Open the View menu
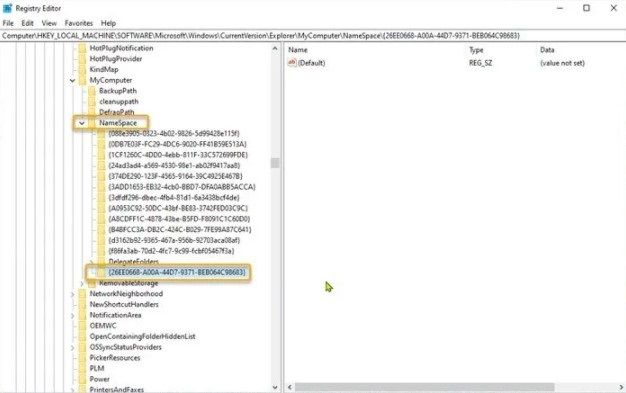 pyautogui.click(x=49, y=23)
